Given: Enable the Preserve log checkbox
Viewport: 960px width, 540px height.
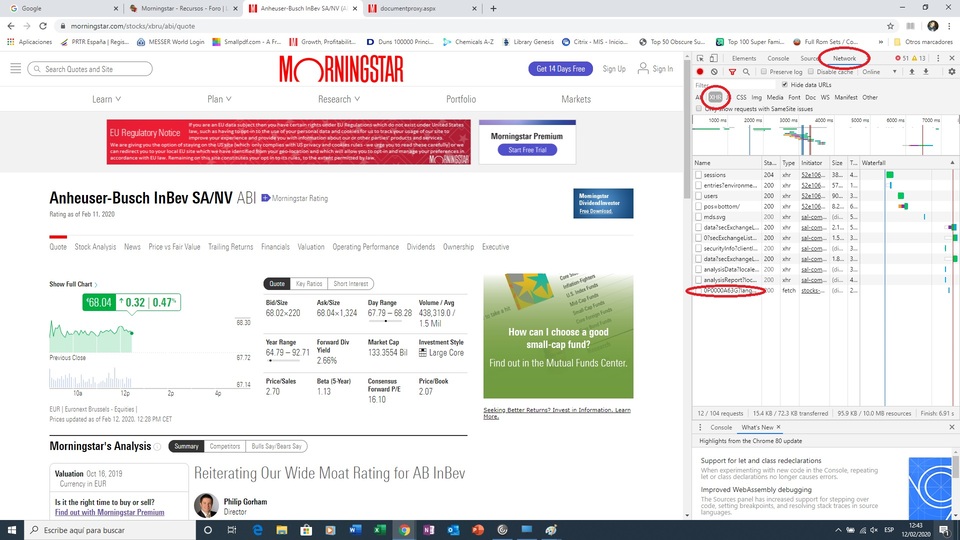Looking at the screenshot, I should [763, 72].
